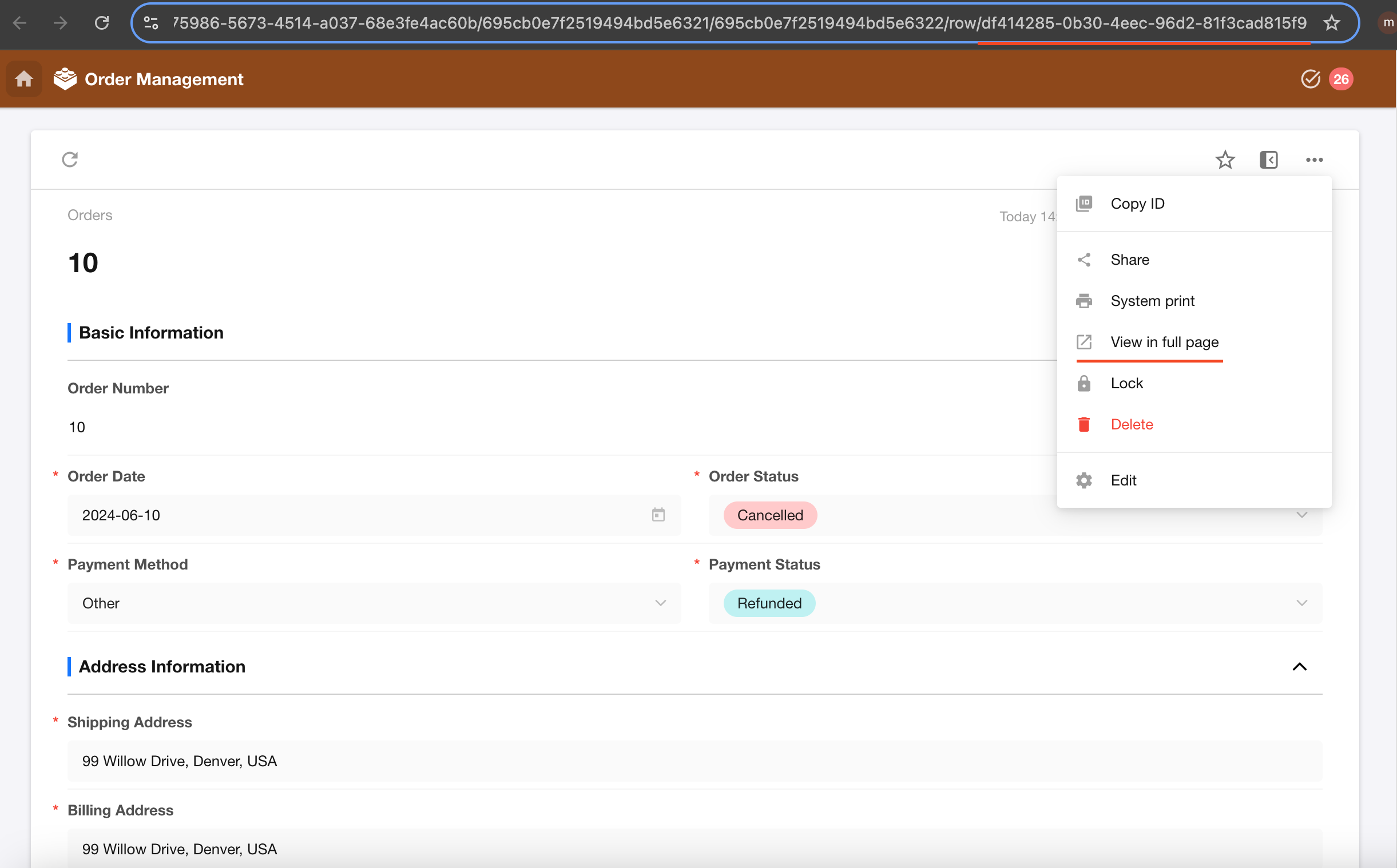Expand the Payment Status dropdown
The image size is (1397, 868).
coord(1015,603)
